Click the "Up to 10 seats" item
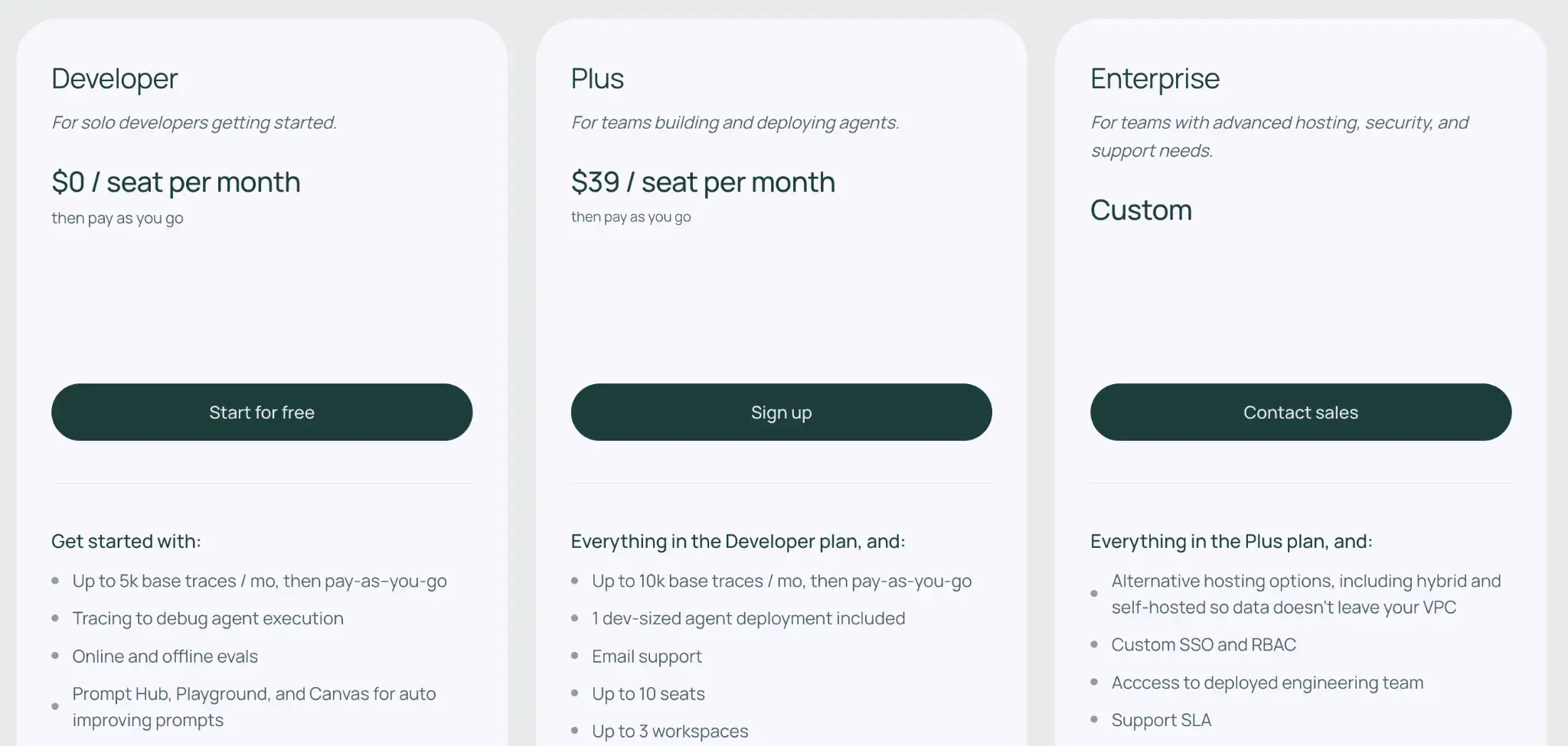 coord(648,694)
